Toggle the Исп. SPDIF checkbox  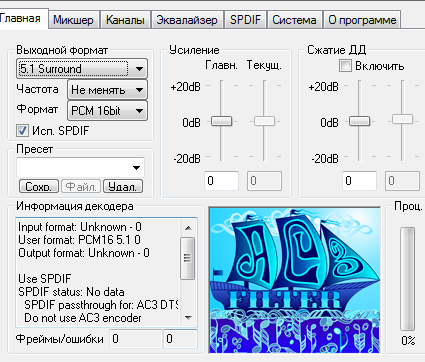point(22,130)
